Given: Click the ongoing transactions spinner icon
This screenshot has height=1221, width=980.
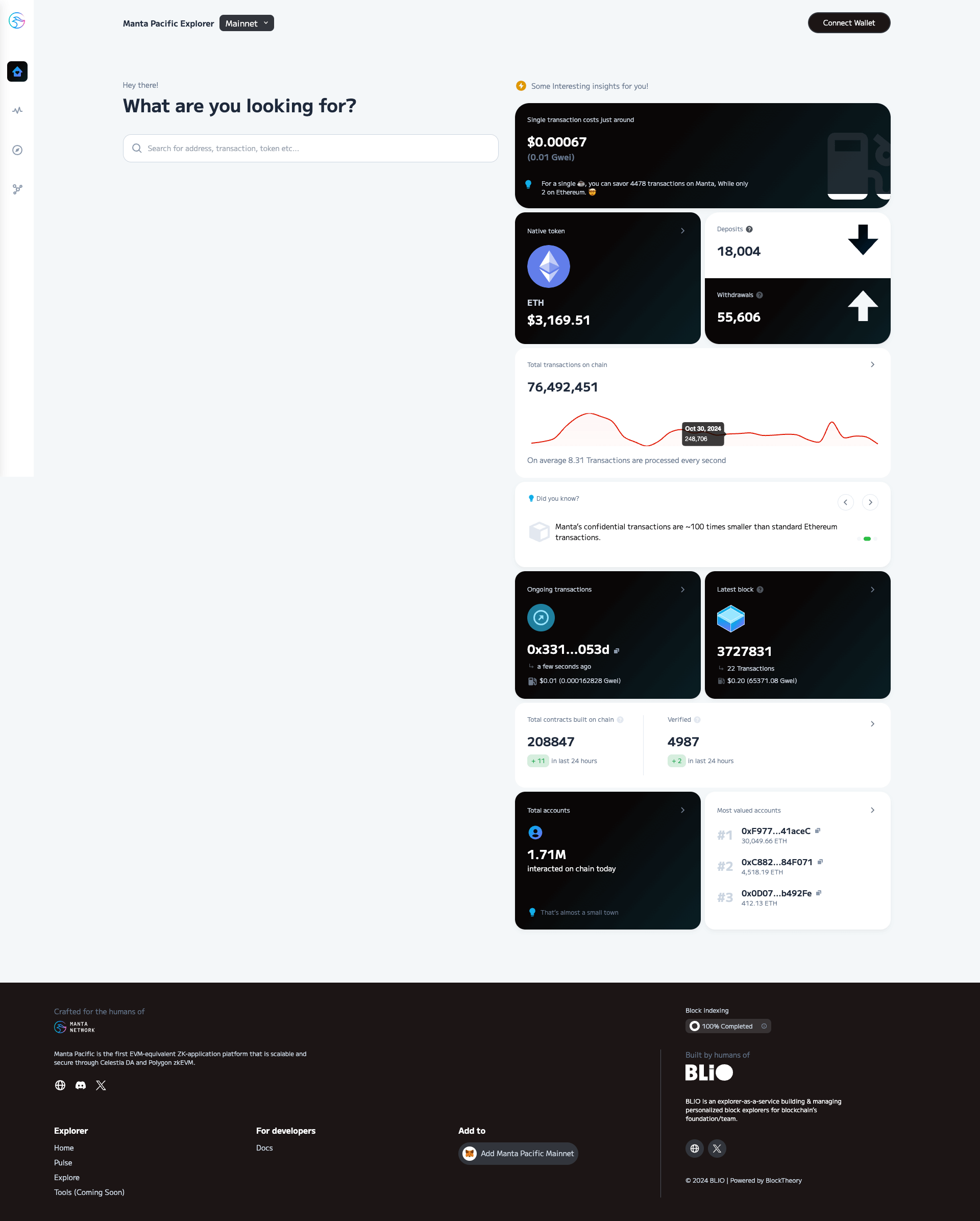Looking at the screenshot, I should tap(540, 618).
